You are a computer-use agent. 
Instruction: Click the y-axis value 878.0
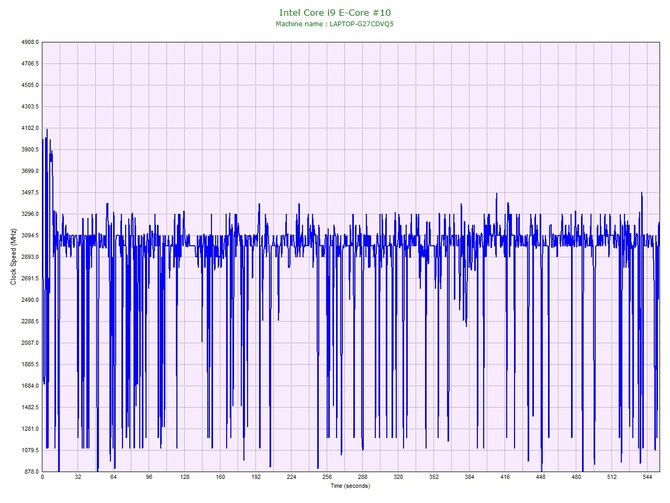[31, 472]
